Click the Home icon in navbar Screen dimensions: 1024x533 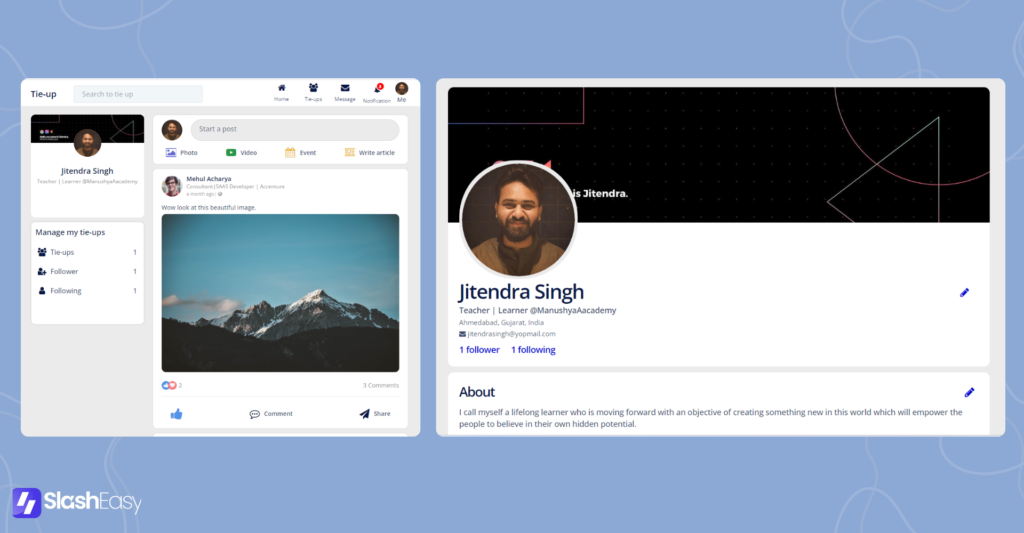pos(281,89)
